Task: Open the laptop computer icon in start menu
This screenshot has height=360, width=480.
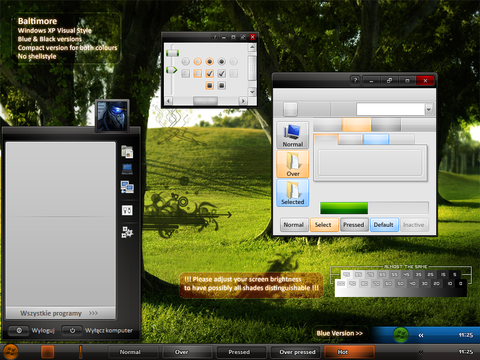Action: tap(127, 169)
